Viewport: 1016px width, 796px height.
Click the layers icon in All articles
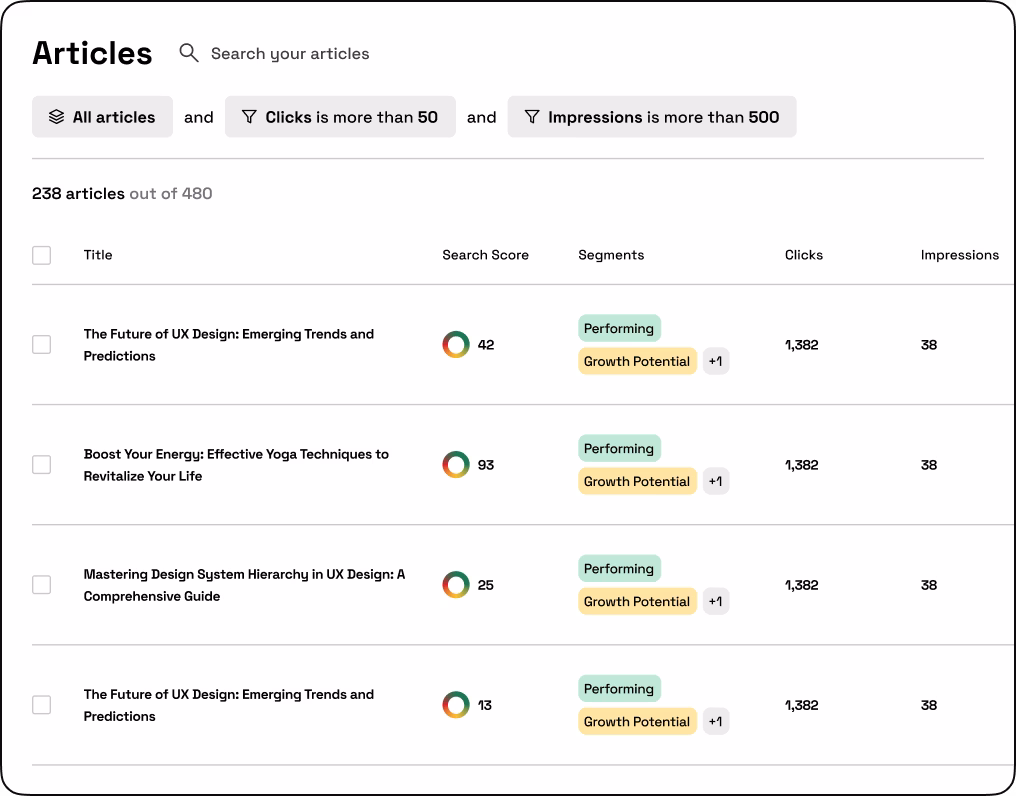click(x=56, y=117)
